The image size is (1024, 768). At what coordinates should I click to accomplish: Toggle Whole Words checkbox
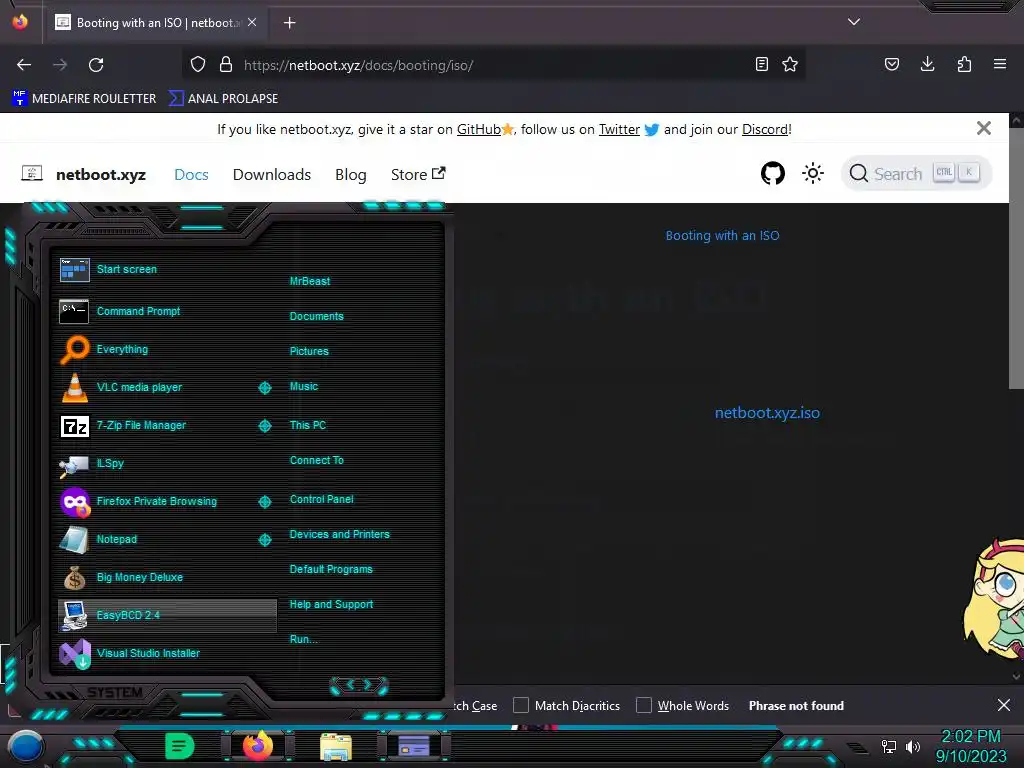click(644, 705)
